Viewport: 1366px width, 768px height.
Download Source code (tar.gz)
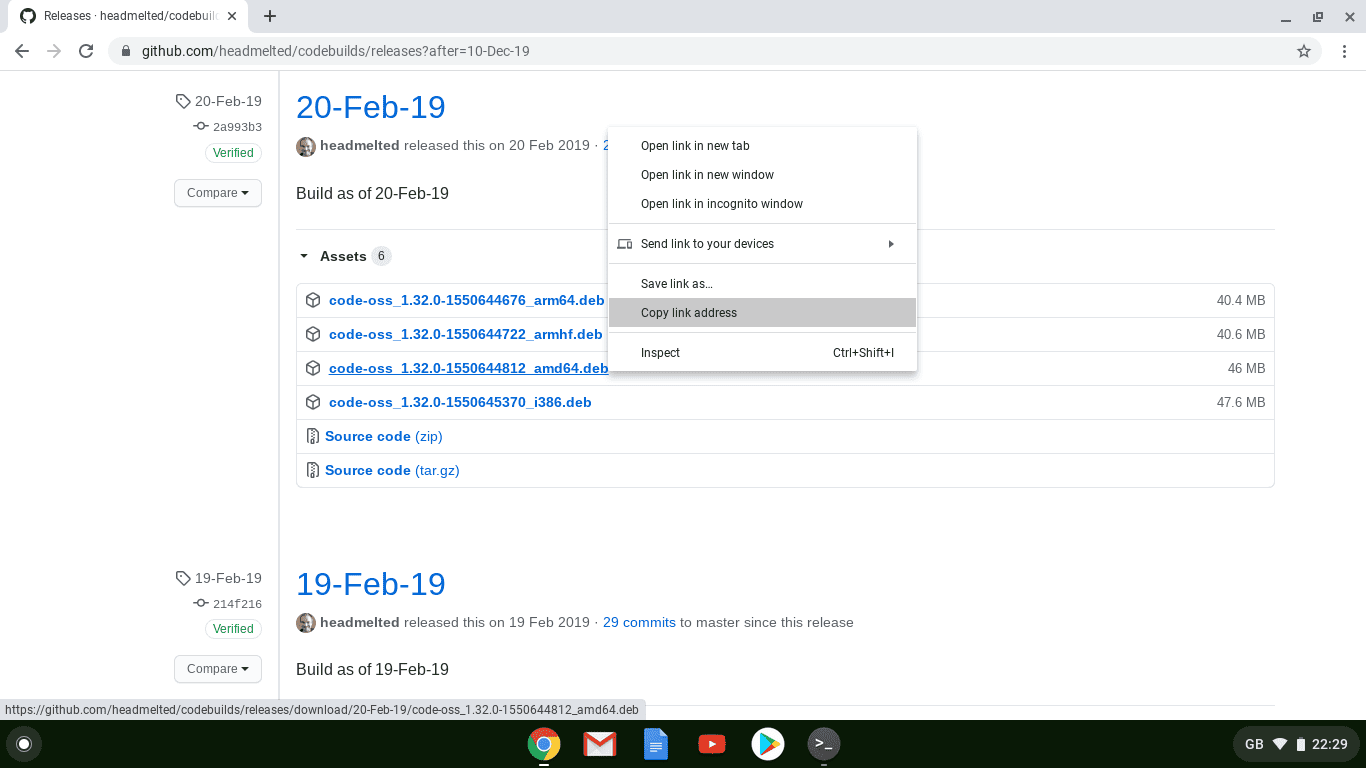[392, 470]
